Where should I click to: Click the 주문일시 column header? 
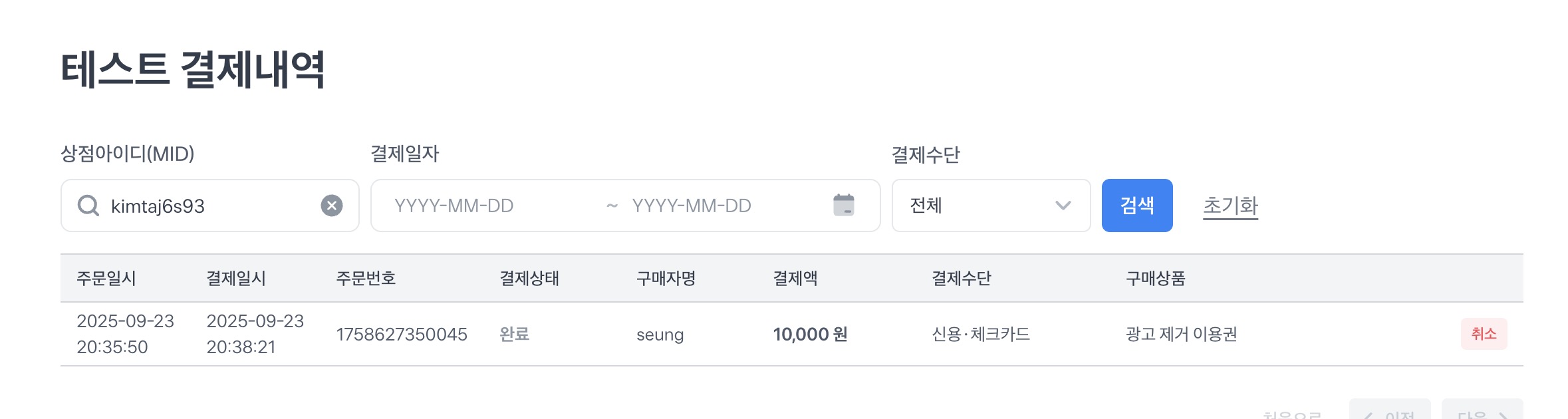pos(106,278)
